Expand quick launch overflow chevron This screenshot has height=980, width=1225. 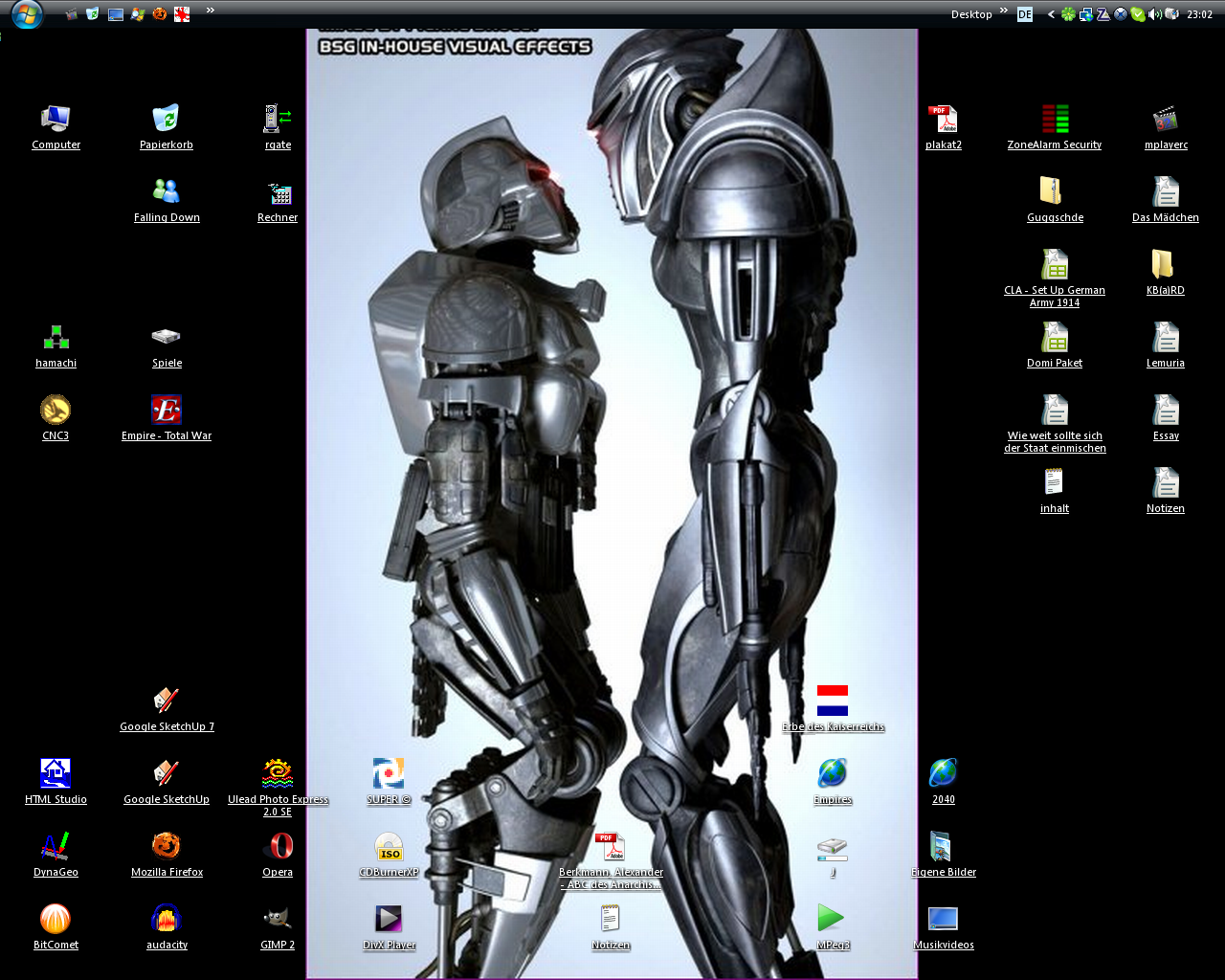click(x=210, y=11)
